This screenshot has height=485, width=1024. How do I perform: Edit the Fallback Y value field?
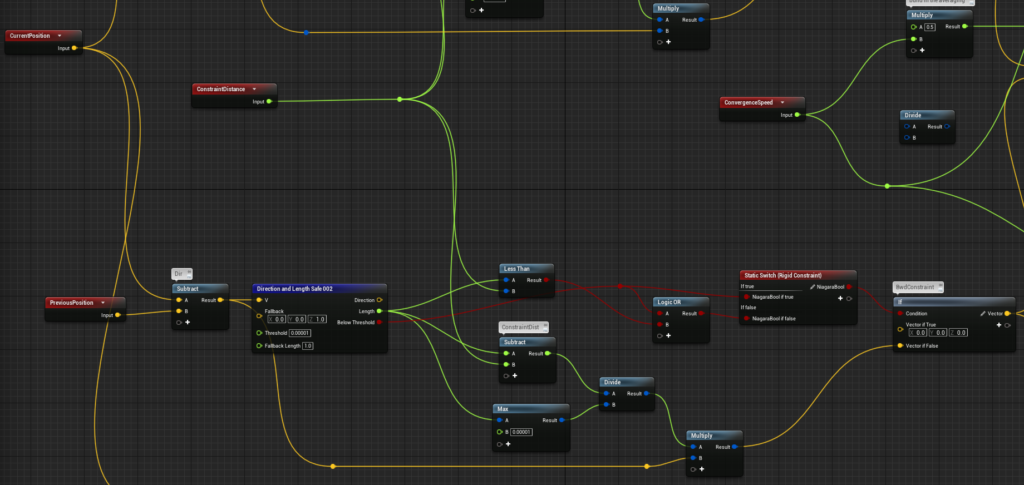pyautogui.click(x=296, y=319)
